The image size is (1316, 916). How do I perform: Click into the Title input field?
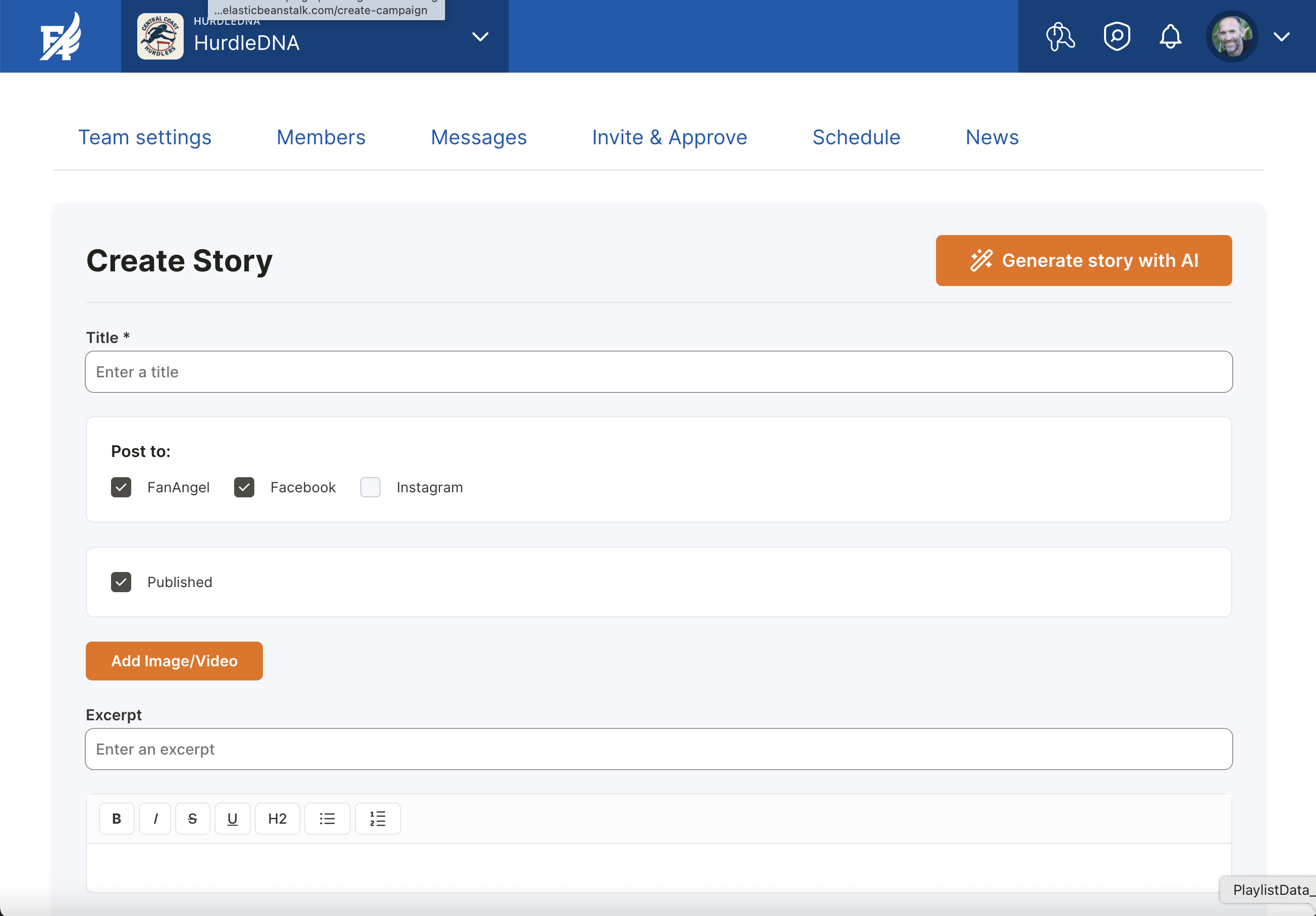click(x=658, y=372)
